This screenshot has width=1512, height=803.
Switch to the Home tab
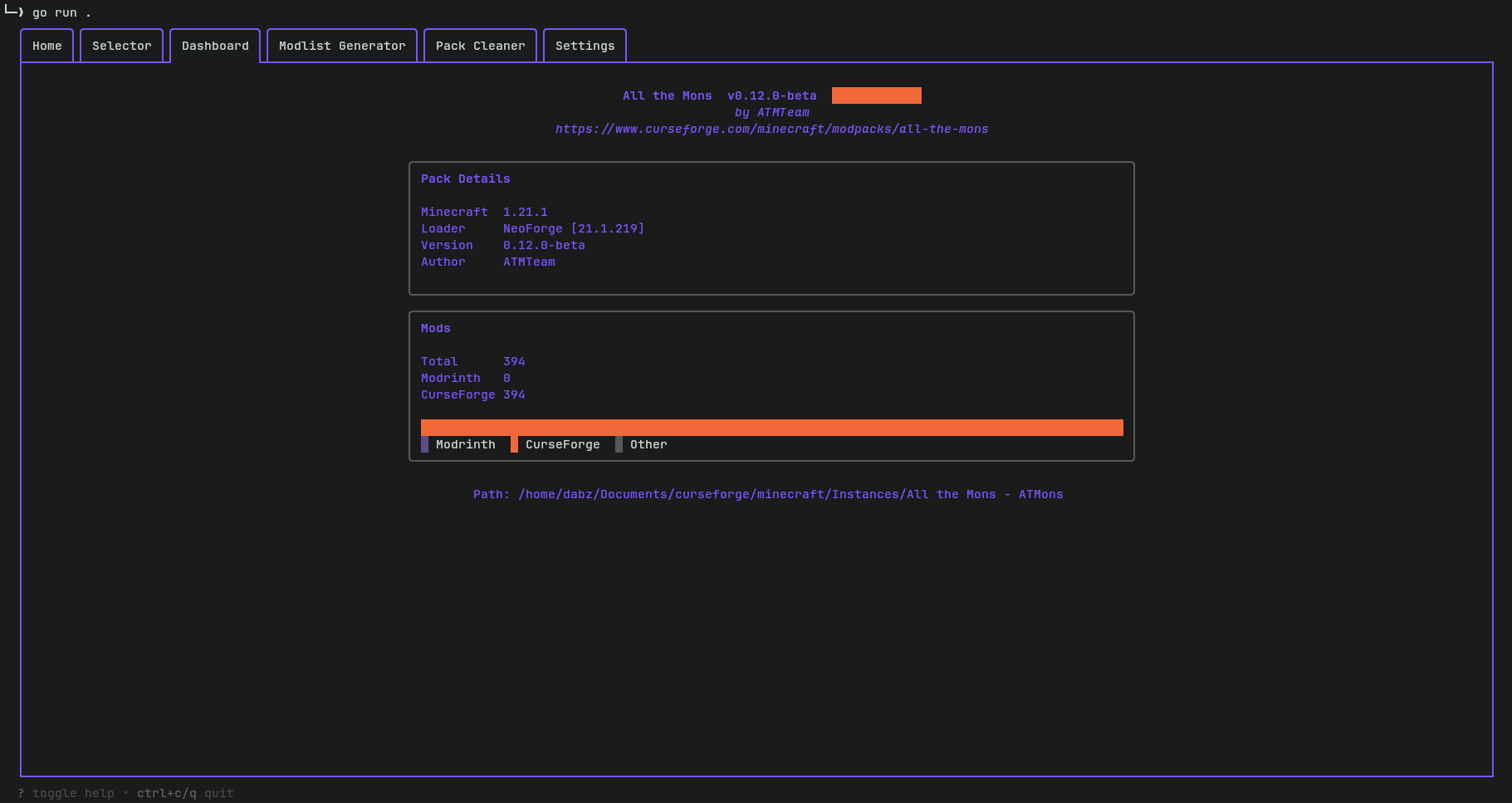[x=47, y=46]
